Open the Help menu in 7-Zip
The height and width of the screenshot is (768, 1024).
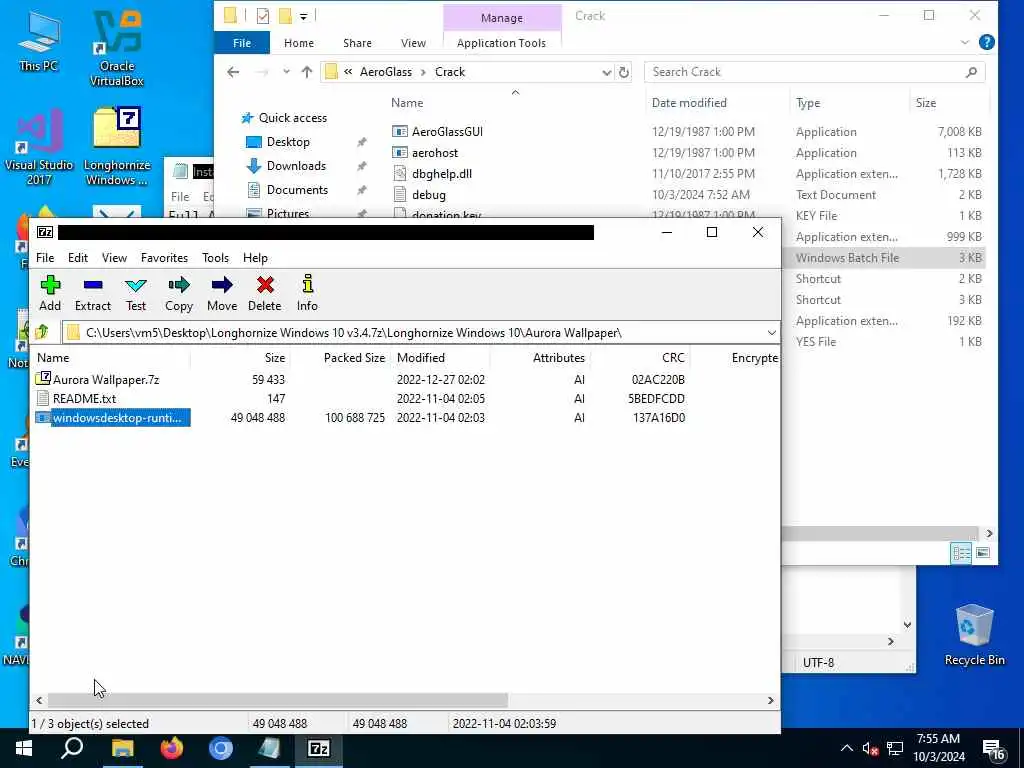tap(255, 258)
